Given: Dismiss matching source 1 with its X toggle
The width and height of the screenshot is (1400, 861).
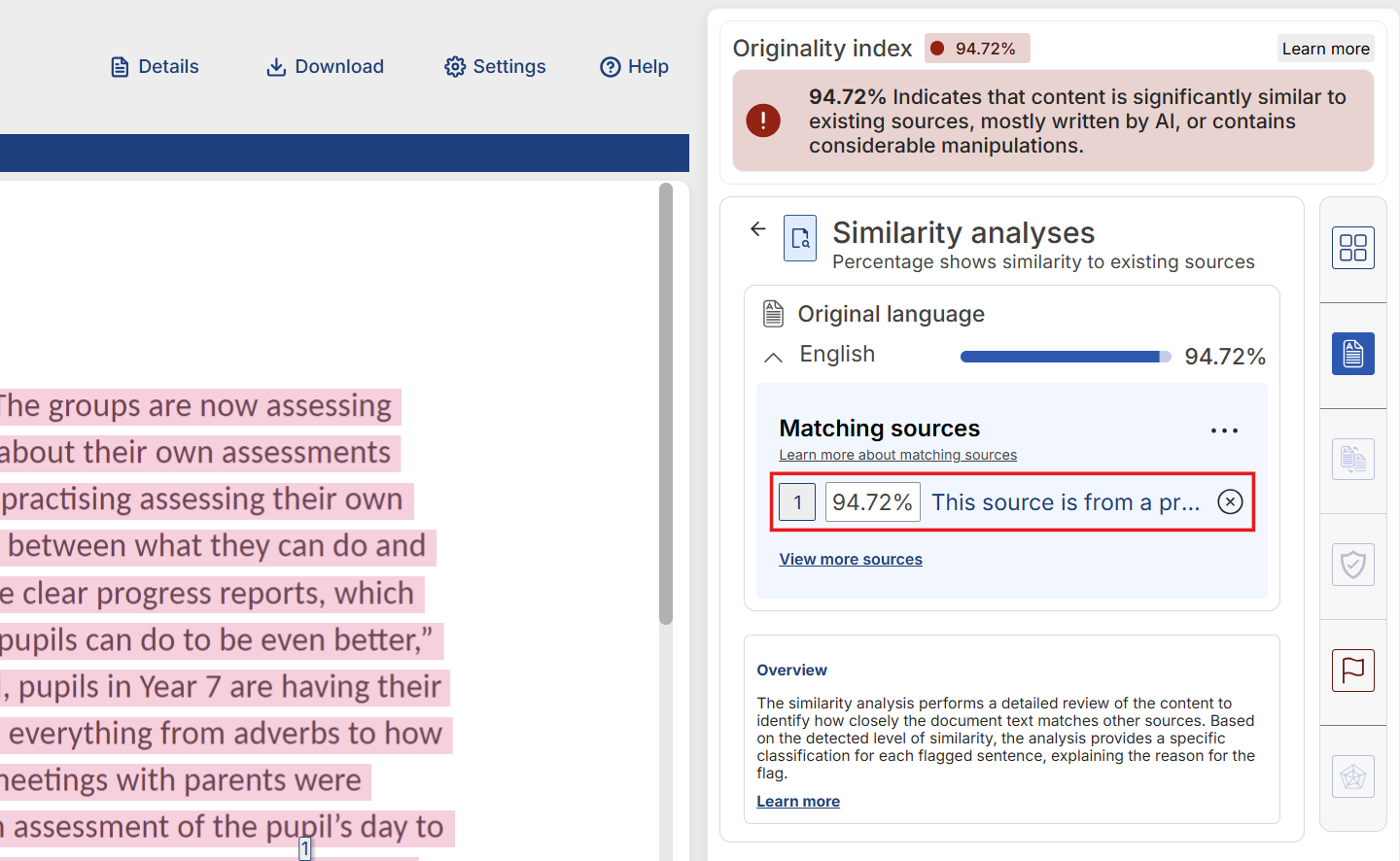Looking at the screenshot, I should pyautogui.click(x=1230, y=501).
